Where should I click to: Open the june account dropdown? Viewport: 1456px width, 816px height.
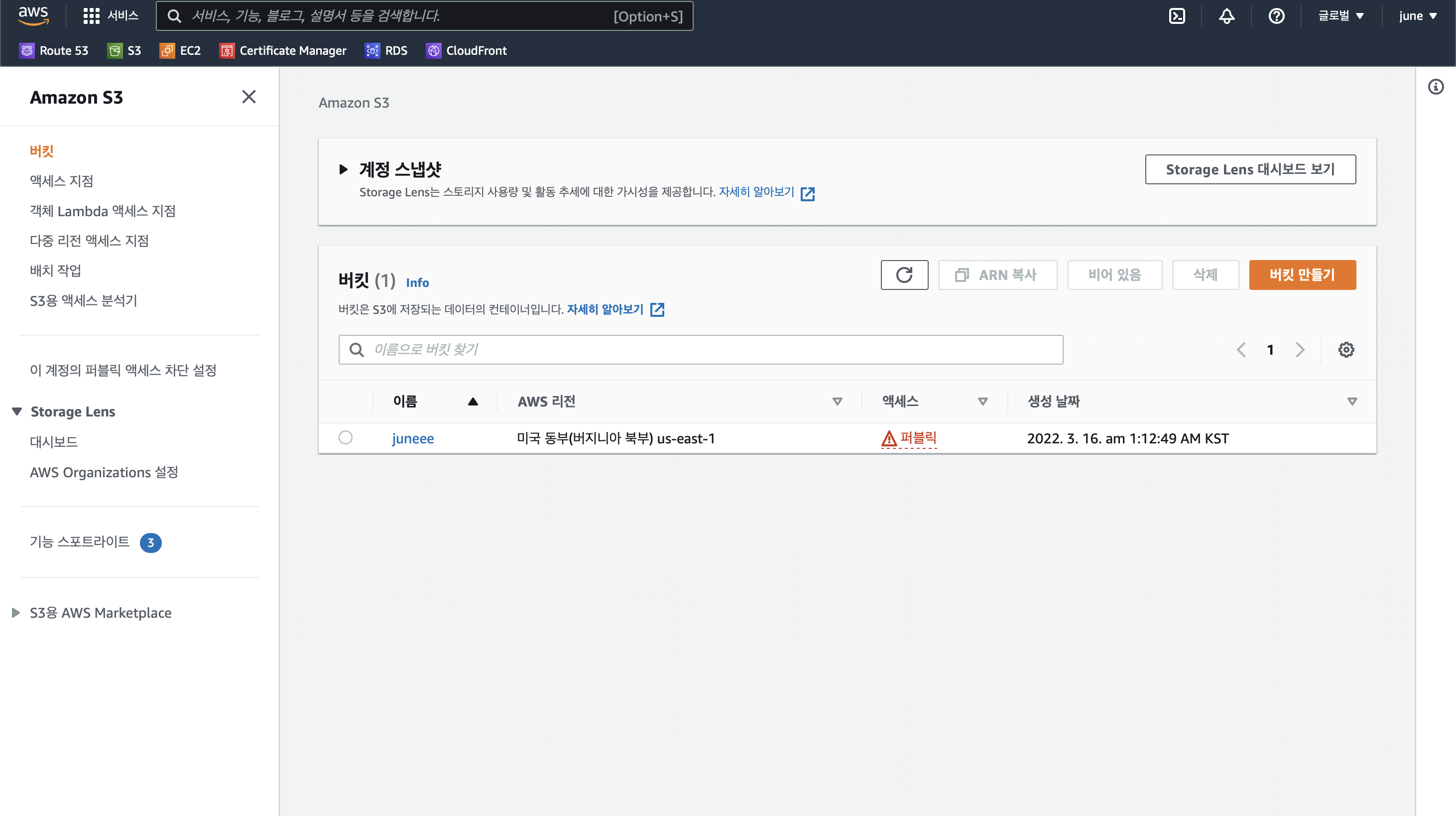pyautogui.click(x=1418, y=16)
